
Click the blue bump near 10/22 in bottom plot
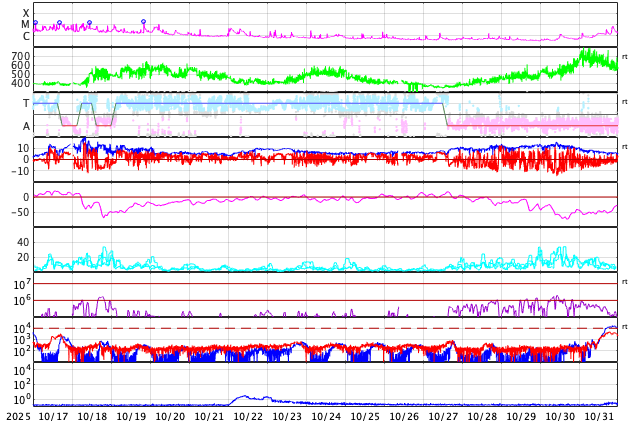pyautogui.click(x=243, y=397)
